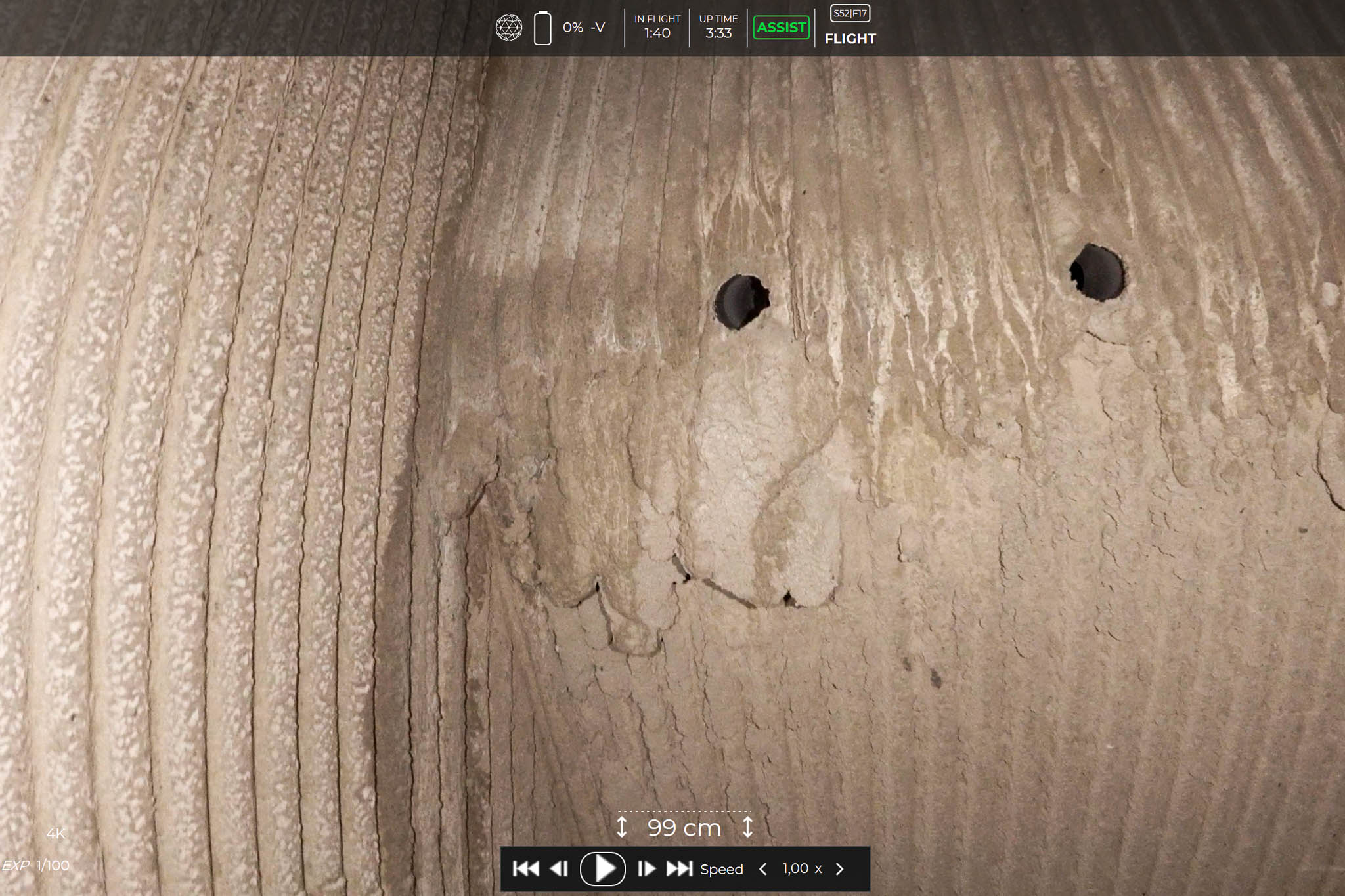Click the UP TIME 3:33 counter
This screenshot has height=896, width=1345.
coord(718,27)
